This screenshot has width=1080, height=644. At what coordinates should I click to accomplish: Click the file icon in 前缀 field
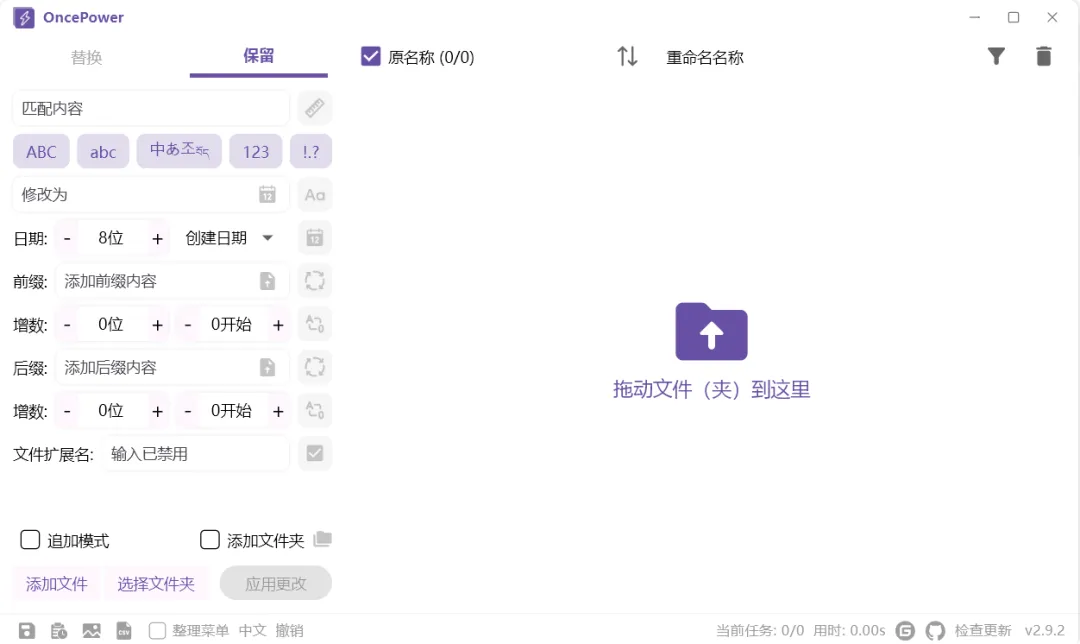pyautogui.click(x=267, y=281)
